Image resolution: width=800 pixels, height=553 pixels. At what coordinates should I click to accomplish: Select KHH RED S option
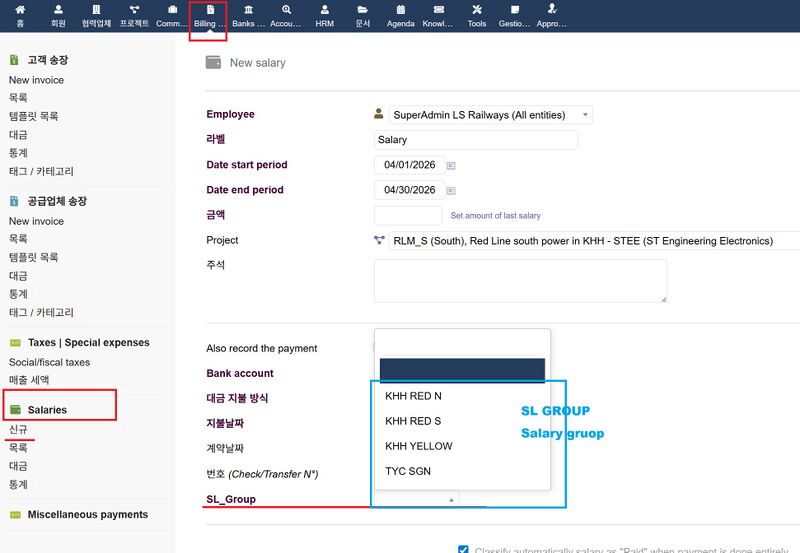click(x=462, y=421)
